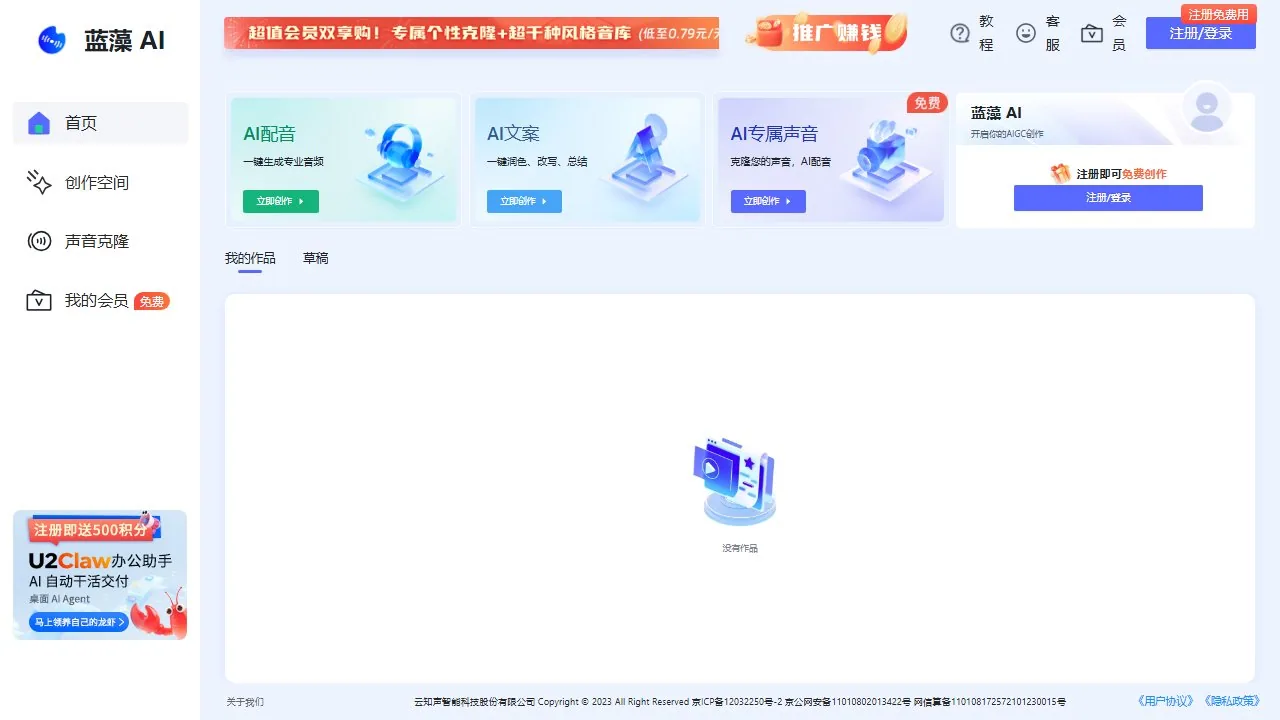The image size is (1280, 720).
Task: Click the 创作空间 sparkle icon
Action: (x=39, y=182)
